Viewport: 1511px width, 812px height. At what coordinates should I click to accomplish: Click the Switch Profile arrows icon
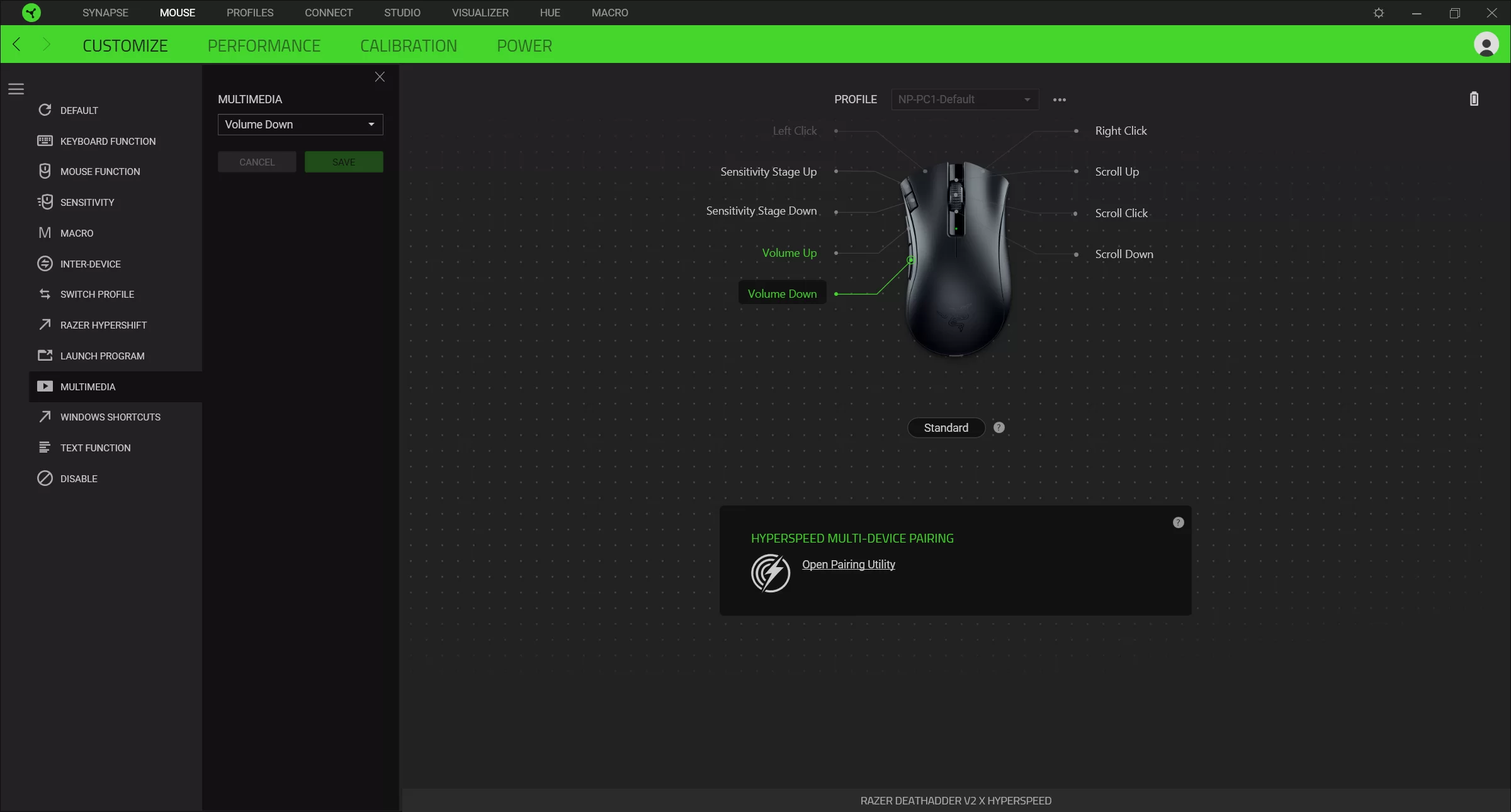coord(45,294)
